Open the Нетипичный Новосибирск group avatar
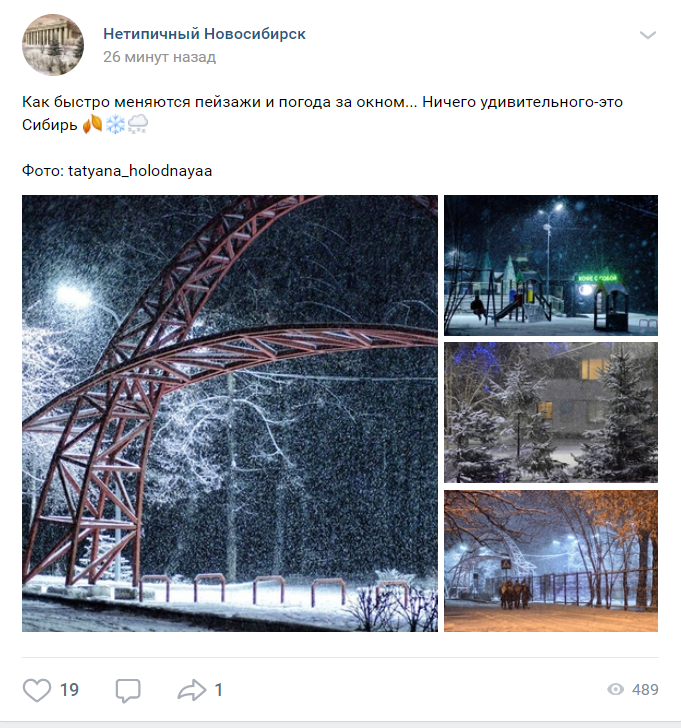The width and height of the screenshot is (681, 728). click(53, 45)
